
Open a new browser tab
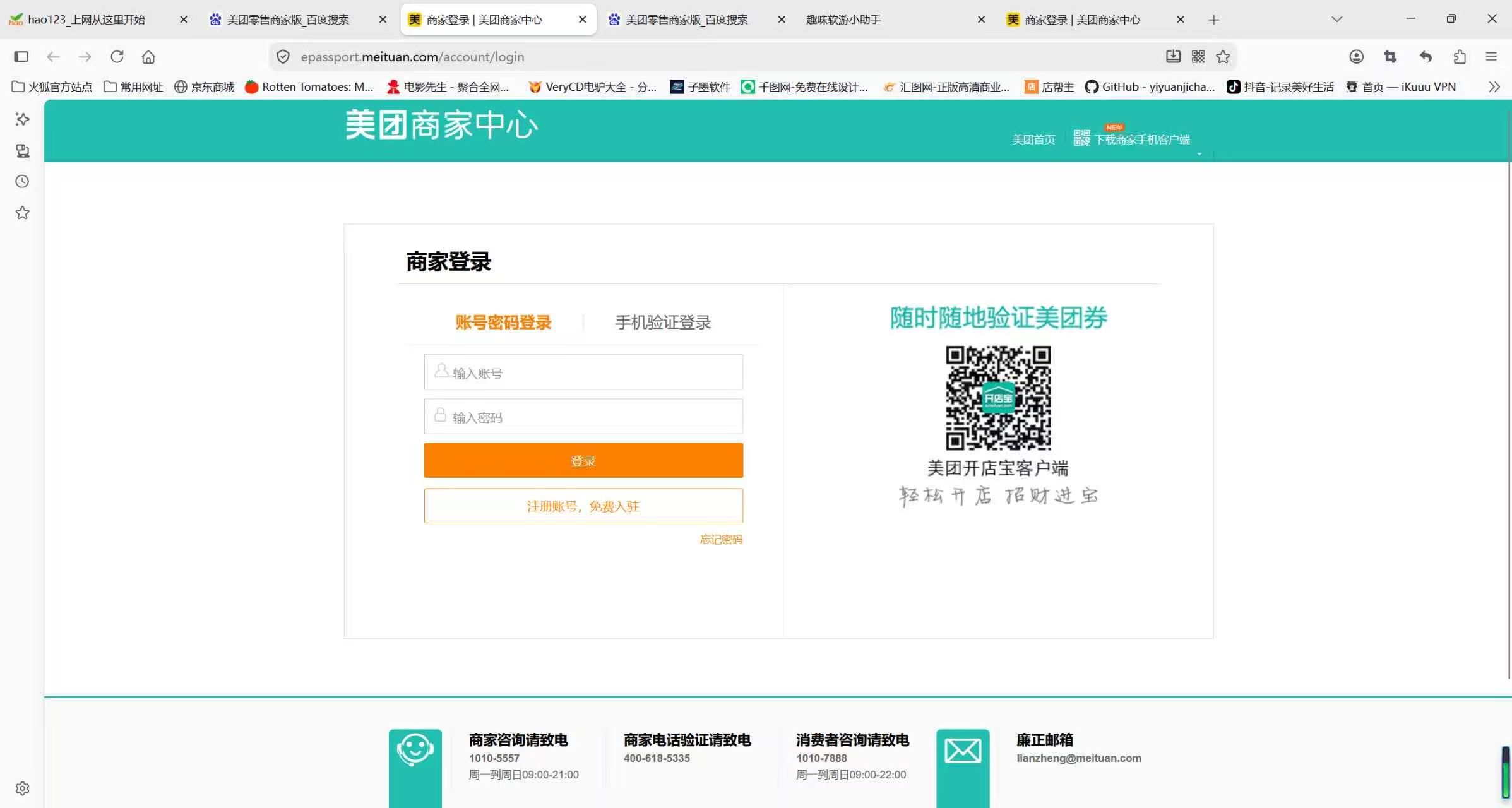1213,20
